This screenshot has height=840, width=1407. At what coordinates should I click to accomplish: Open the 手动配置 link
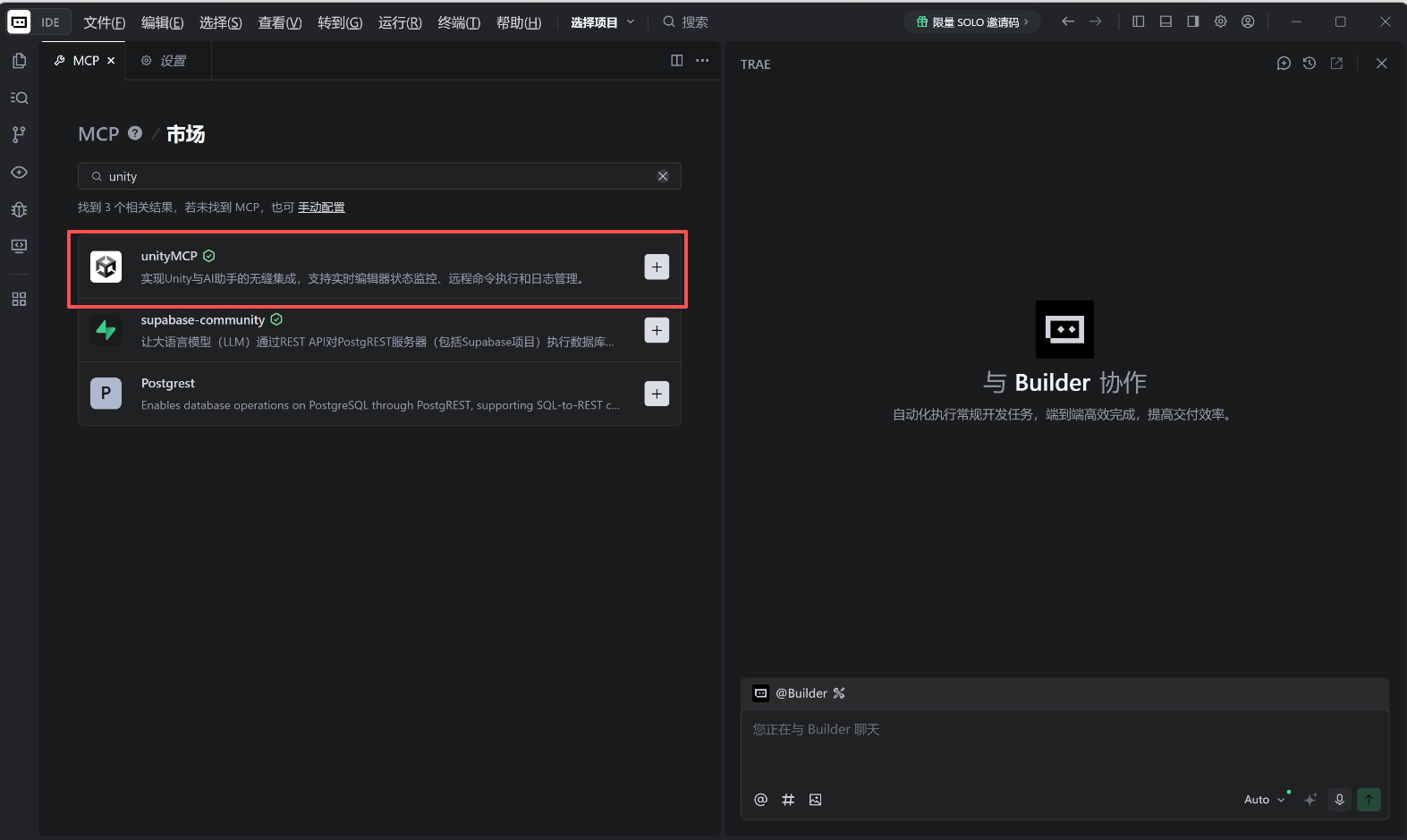[321, 208]
